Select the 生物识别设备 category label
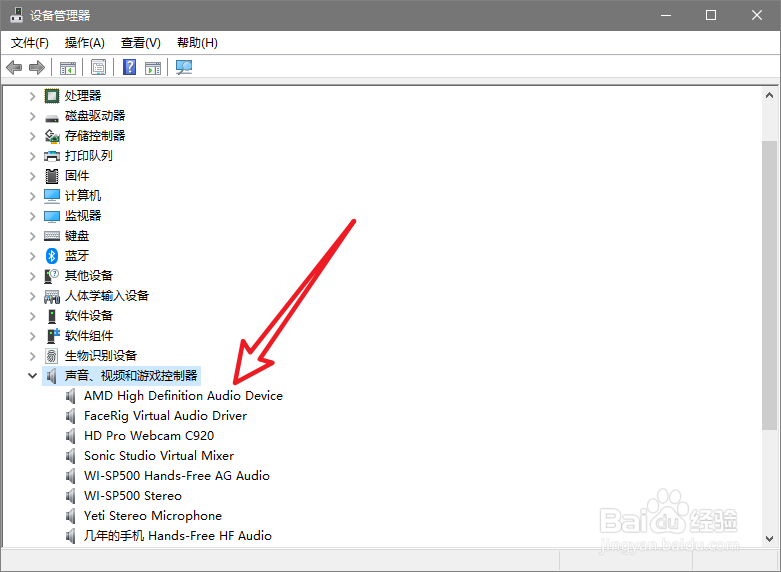Viewport: 781px width, 572px height. [101, 356]
